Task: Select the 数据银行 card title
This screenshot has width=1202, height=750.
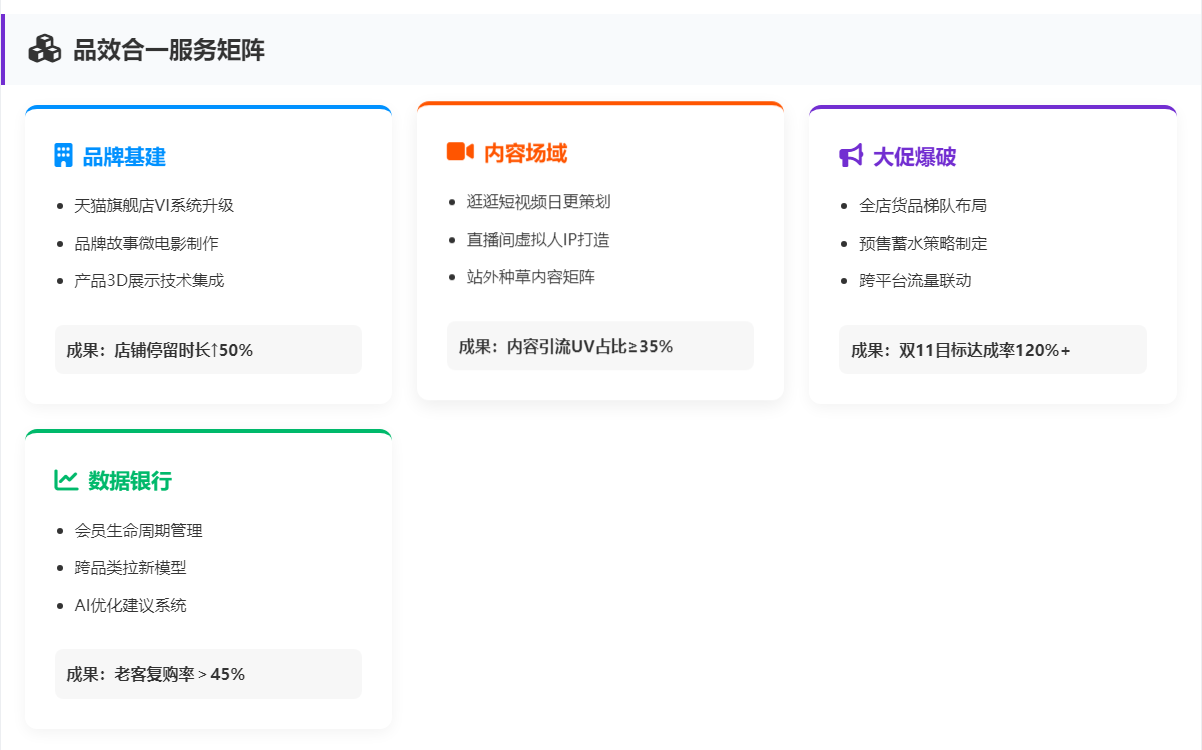Action: 130,481
